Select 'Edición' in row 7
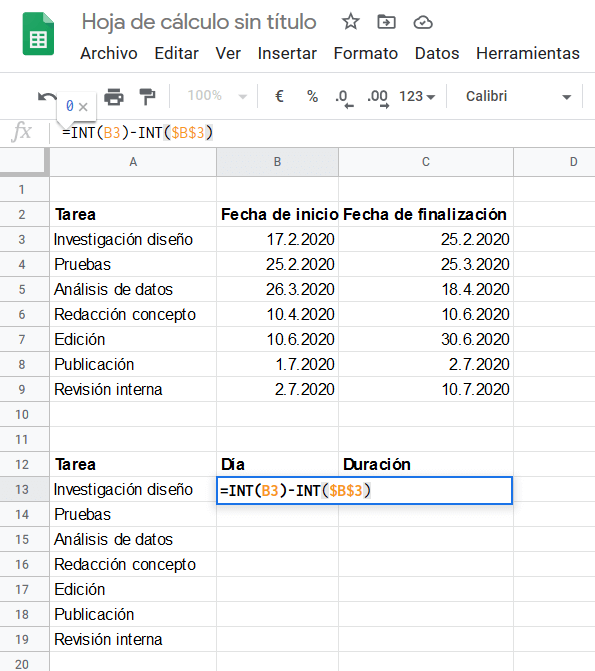Image resolution: width=595 pixels, height=671 pixels. (133, 339)
